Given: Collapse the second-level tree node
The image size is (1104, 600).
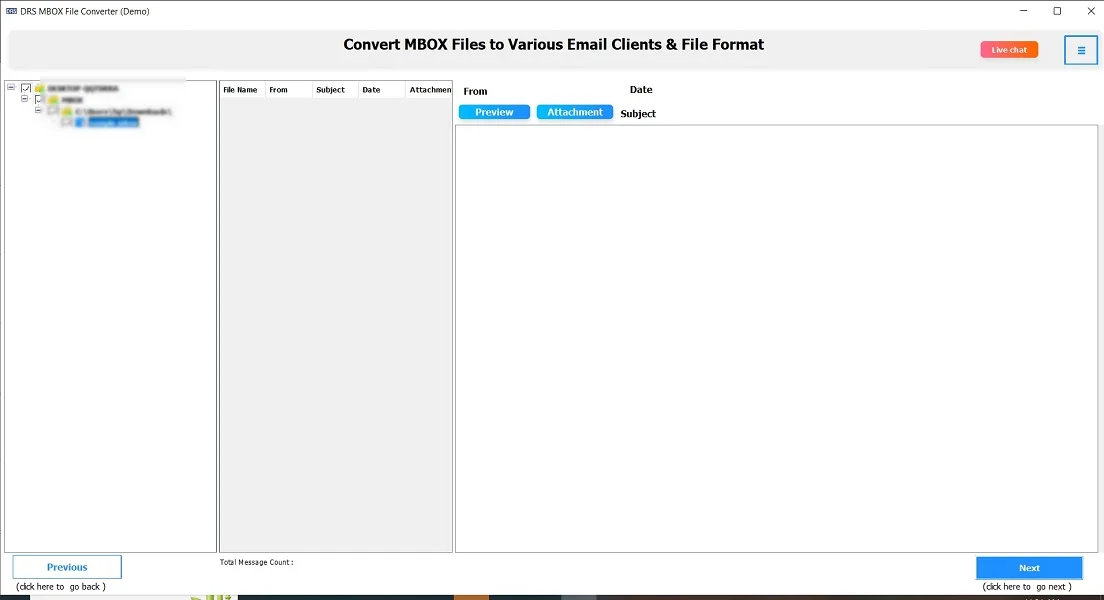Looking at the screenshot, I should pyautogui.click(x=25, y=99).
